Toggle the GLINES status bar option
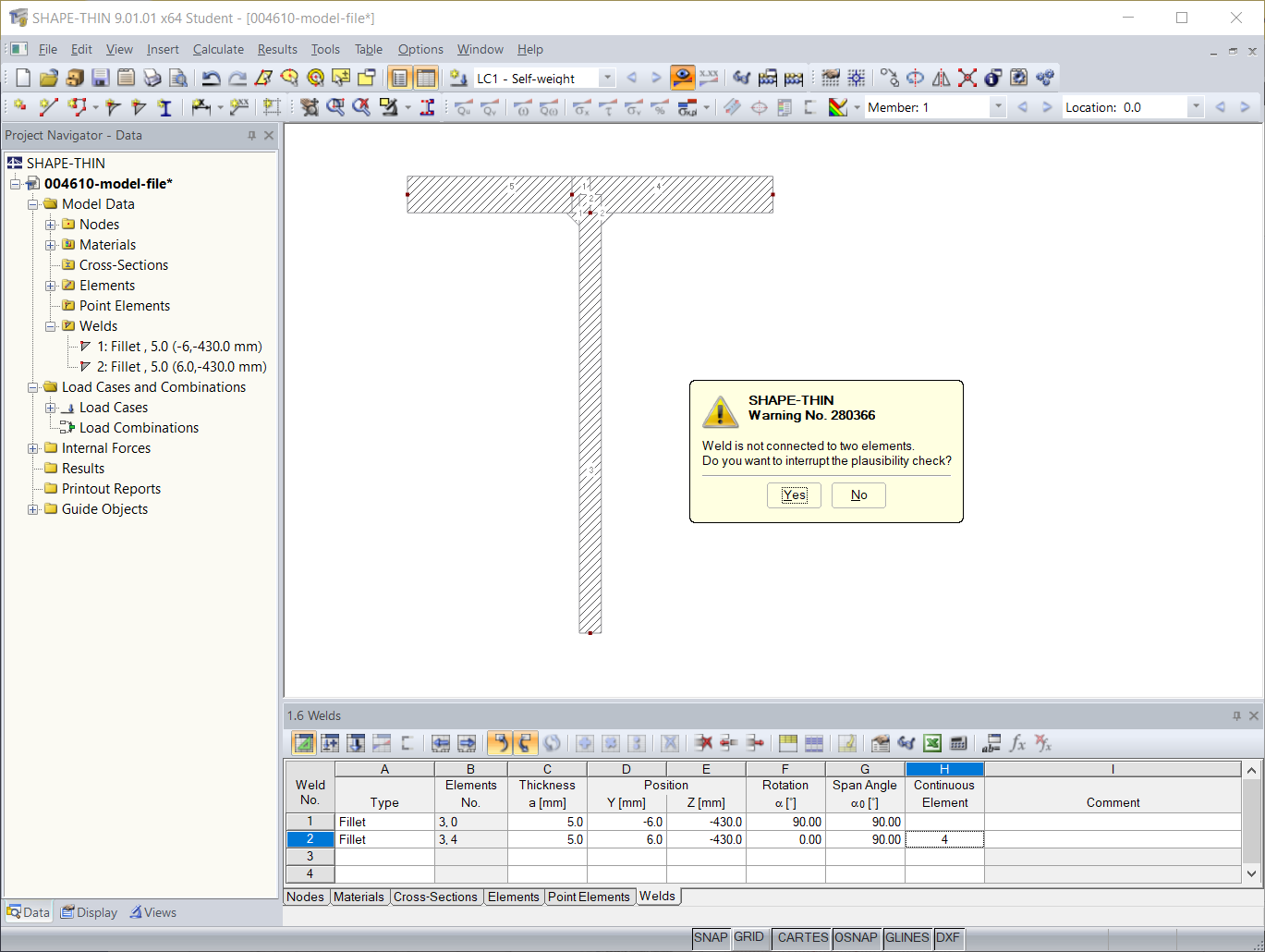 907,938
